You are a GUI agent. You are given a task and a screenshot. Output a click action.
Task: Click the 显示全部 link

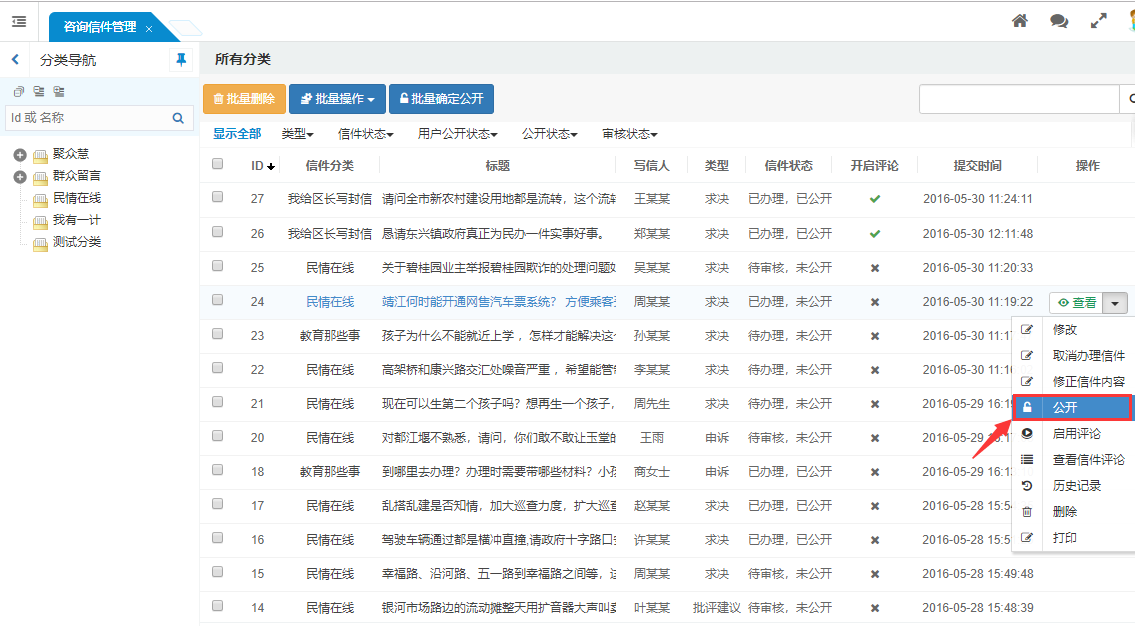point(237,134)
